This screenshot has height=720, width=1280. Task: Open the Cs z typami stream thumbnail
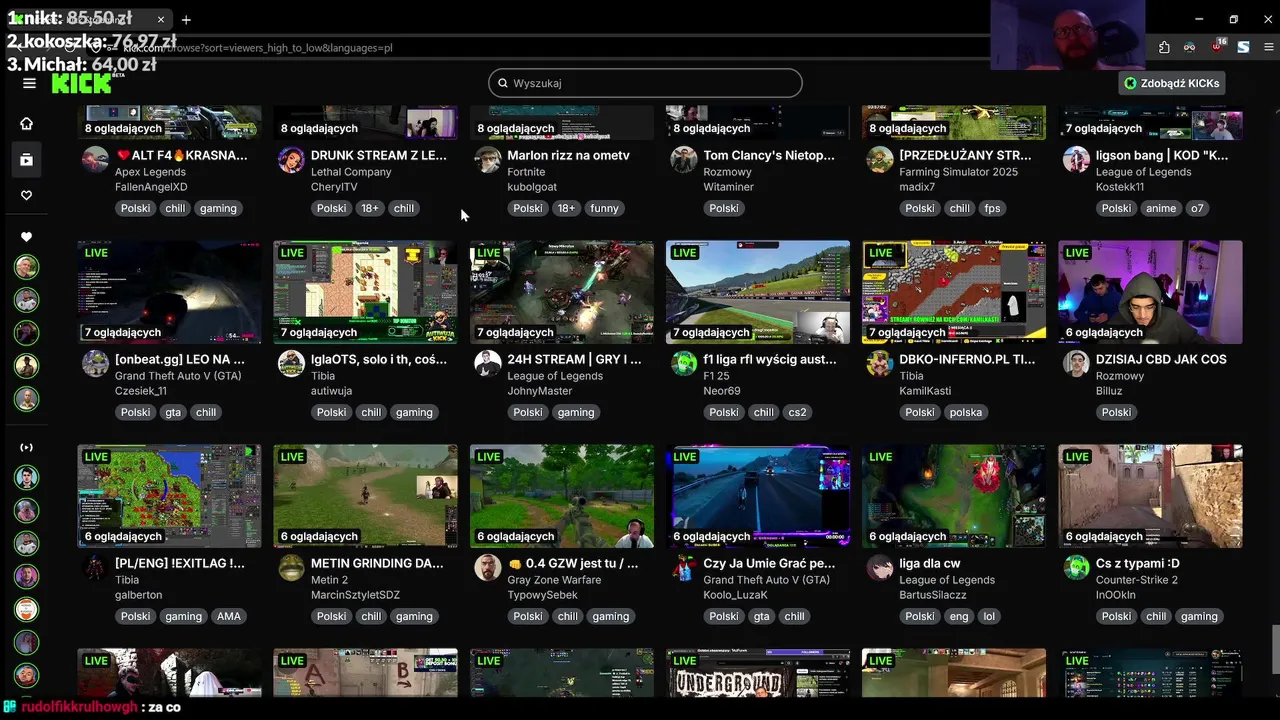pyautogui.click(x=1150, y=496)
